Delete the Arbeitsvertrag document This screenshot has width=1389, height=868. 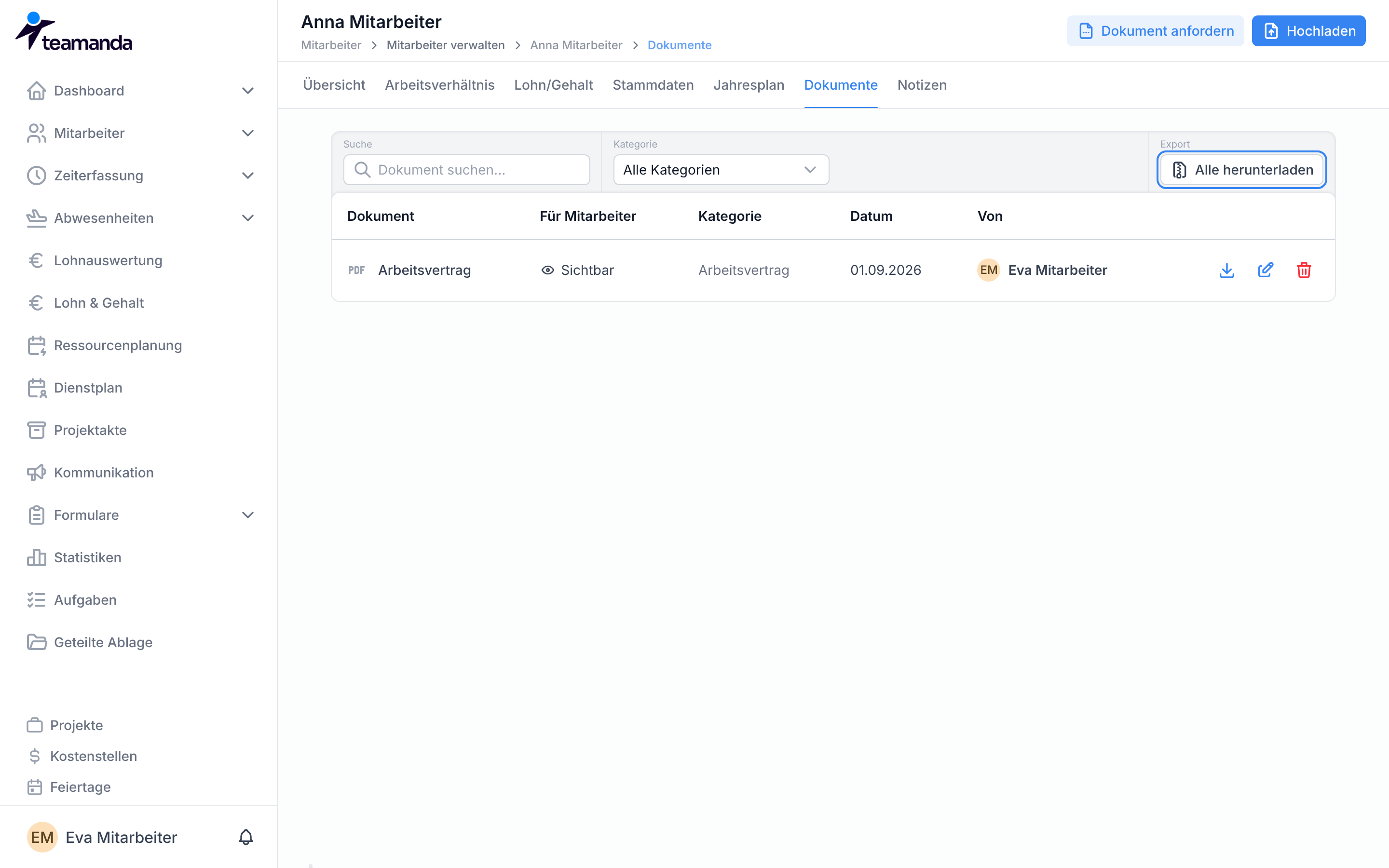tap(1304, 271)
